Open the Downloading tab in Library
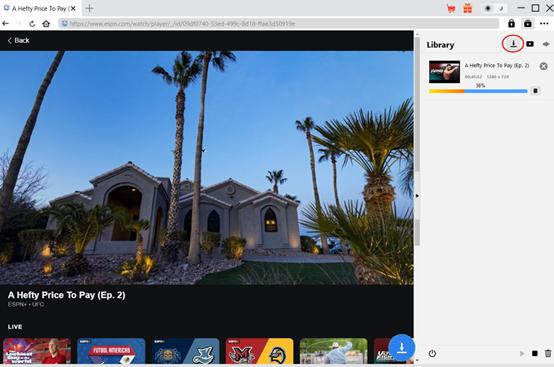The width and height of the screenshot is (554, 367). click(x=513, y=44)
